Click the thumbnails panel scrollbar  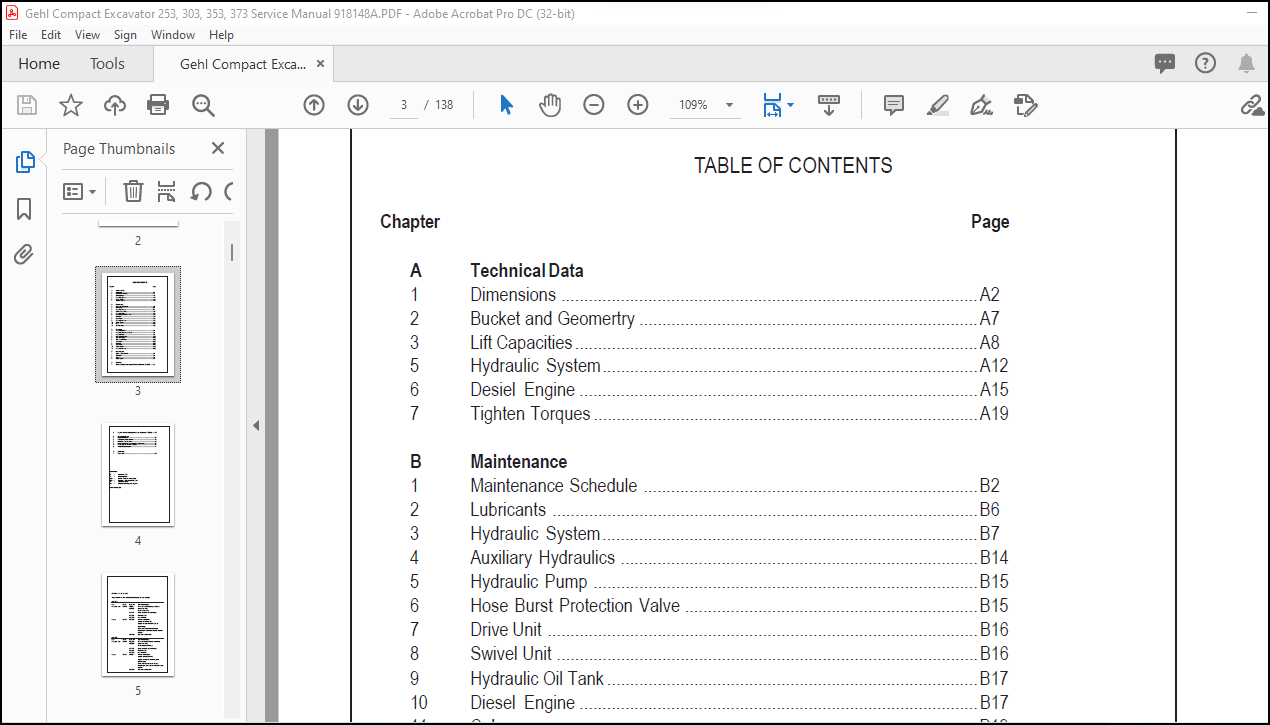(x=232, y=253)
